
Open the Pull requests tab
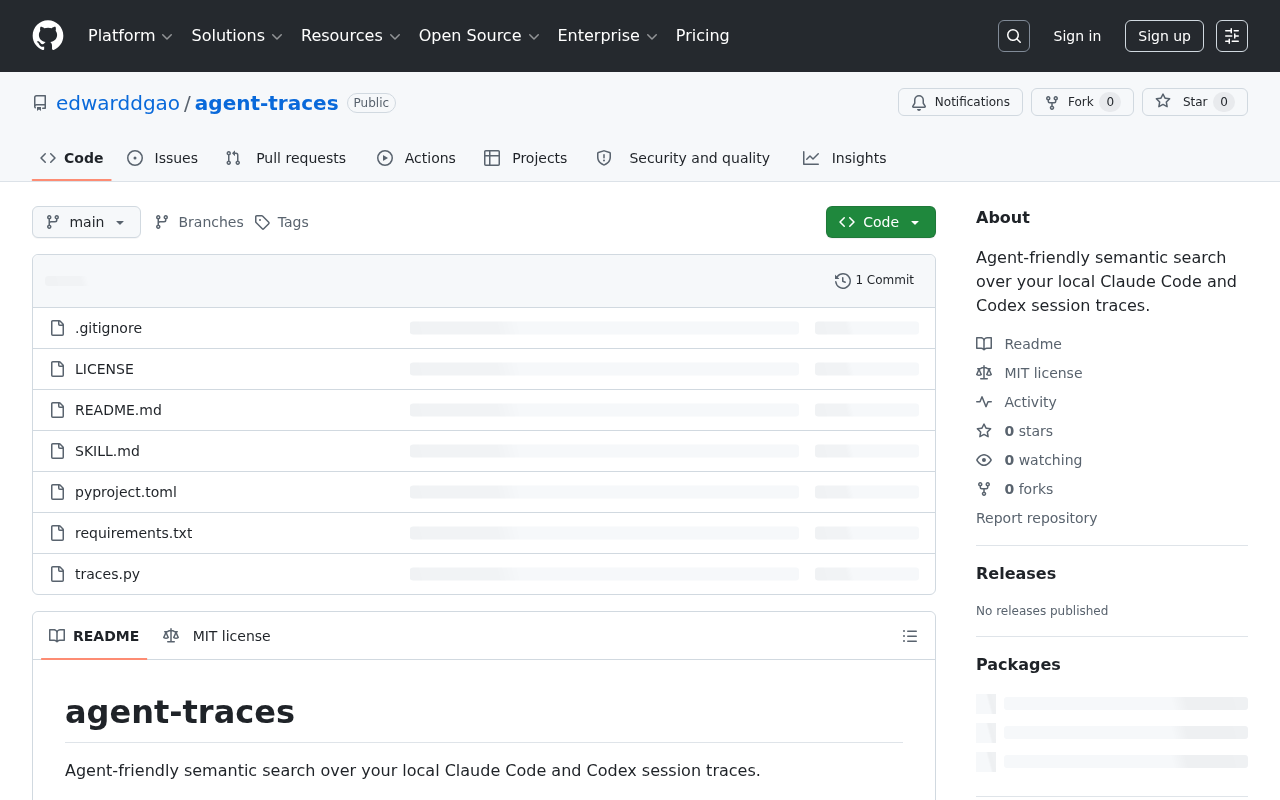(x=286, y=158)
